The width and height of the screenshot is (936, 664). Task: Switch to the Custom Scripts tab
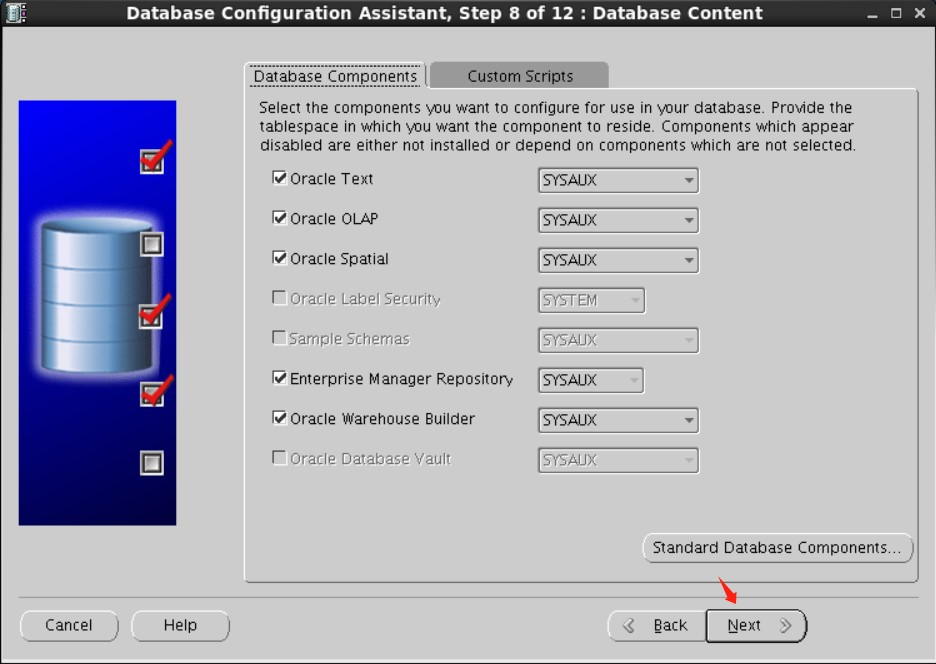(x=519, y=76)
